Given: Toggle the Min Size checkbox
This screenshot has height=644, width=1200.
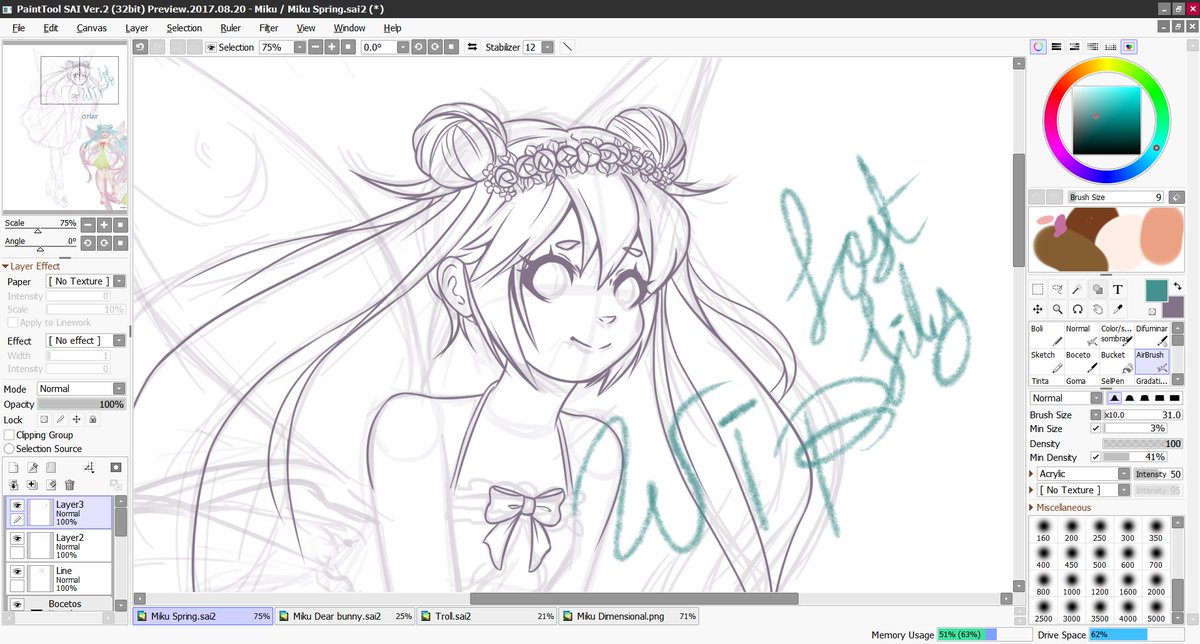Looking at the screenshot, I should [1096, 428].
